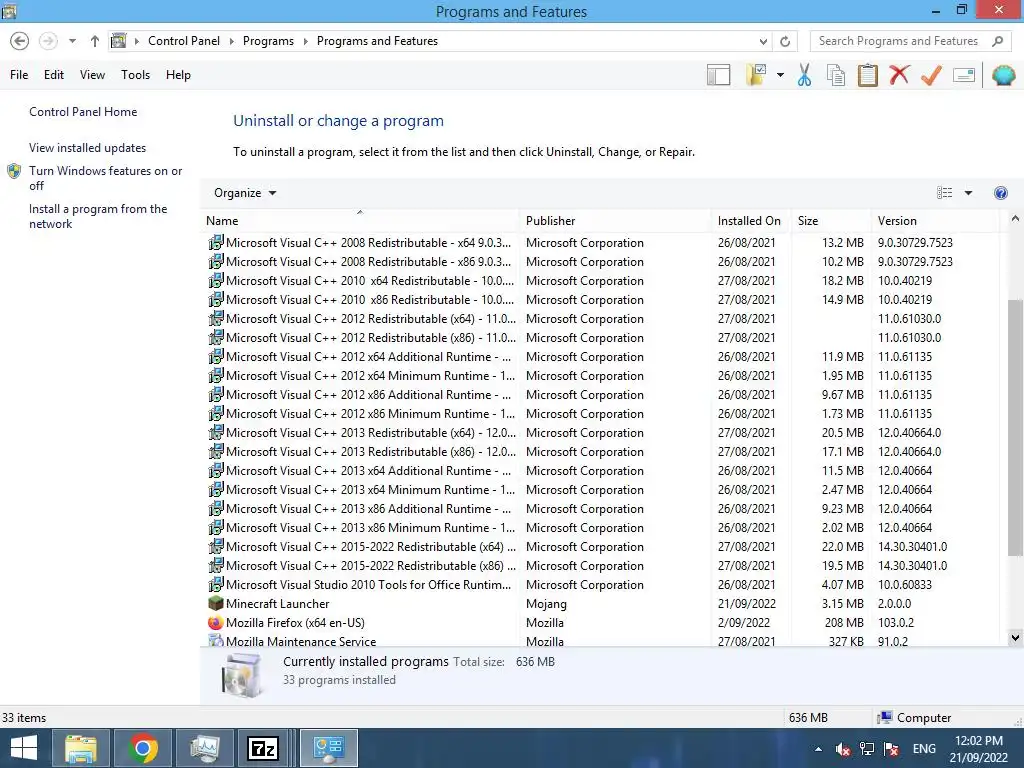Click Turn Windows features on or off
This screenshot has width=1024, height=768.
105,178
